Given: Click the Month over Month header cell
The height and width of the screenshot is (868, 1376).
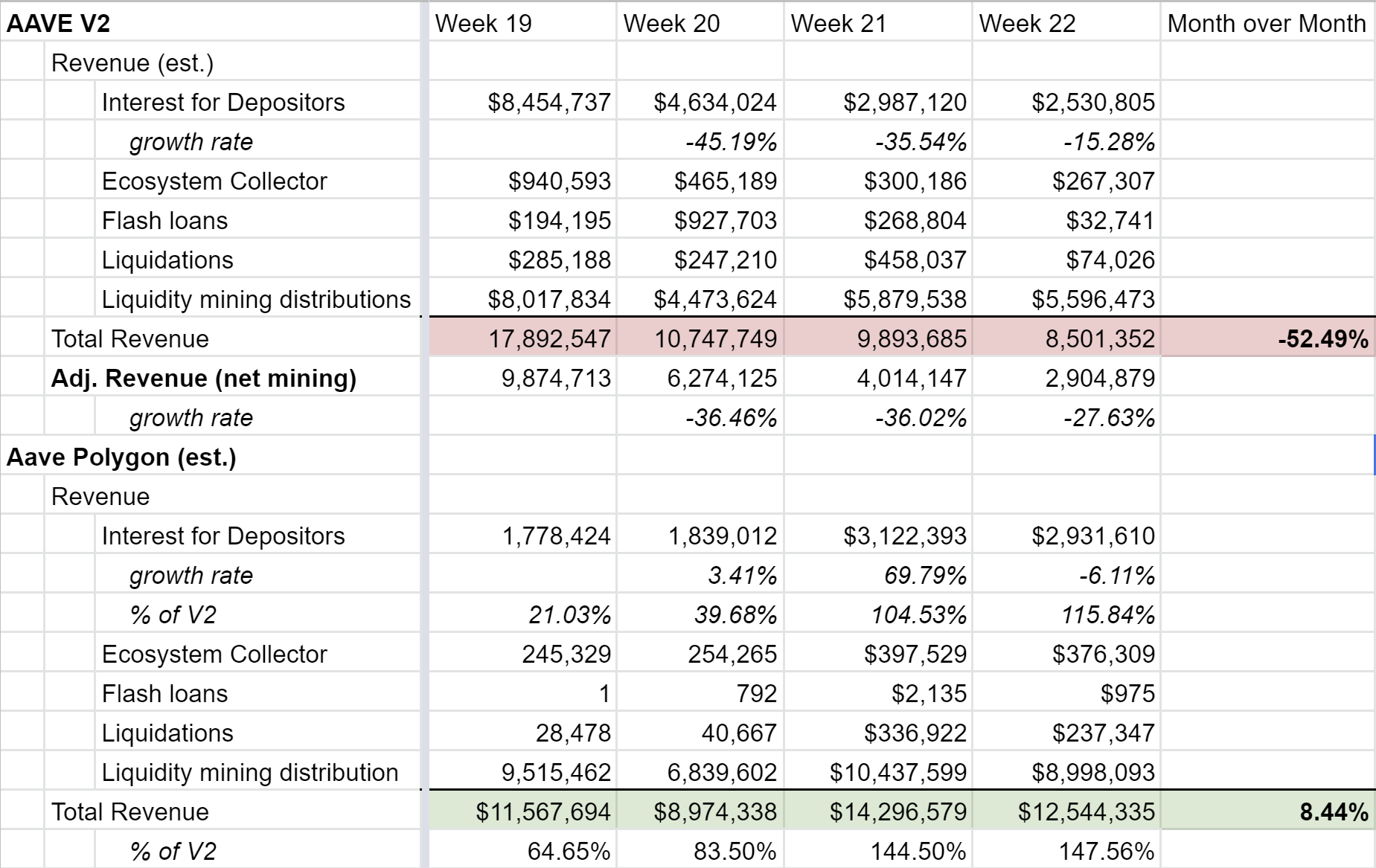Looking at the screenshot, I should click(1267, 23).
